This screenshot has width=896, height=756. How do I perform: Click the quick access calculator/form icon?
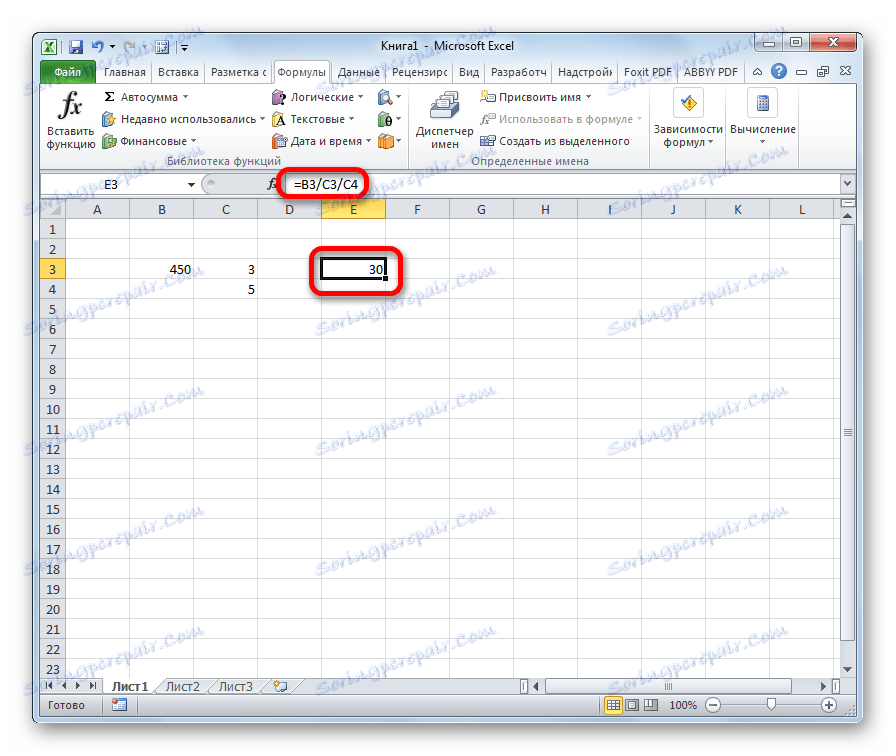coord(162,47)
